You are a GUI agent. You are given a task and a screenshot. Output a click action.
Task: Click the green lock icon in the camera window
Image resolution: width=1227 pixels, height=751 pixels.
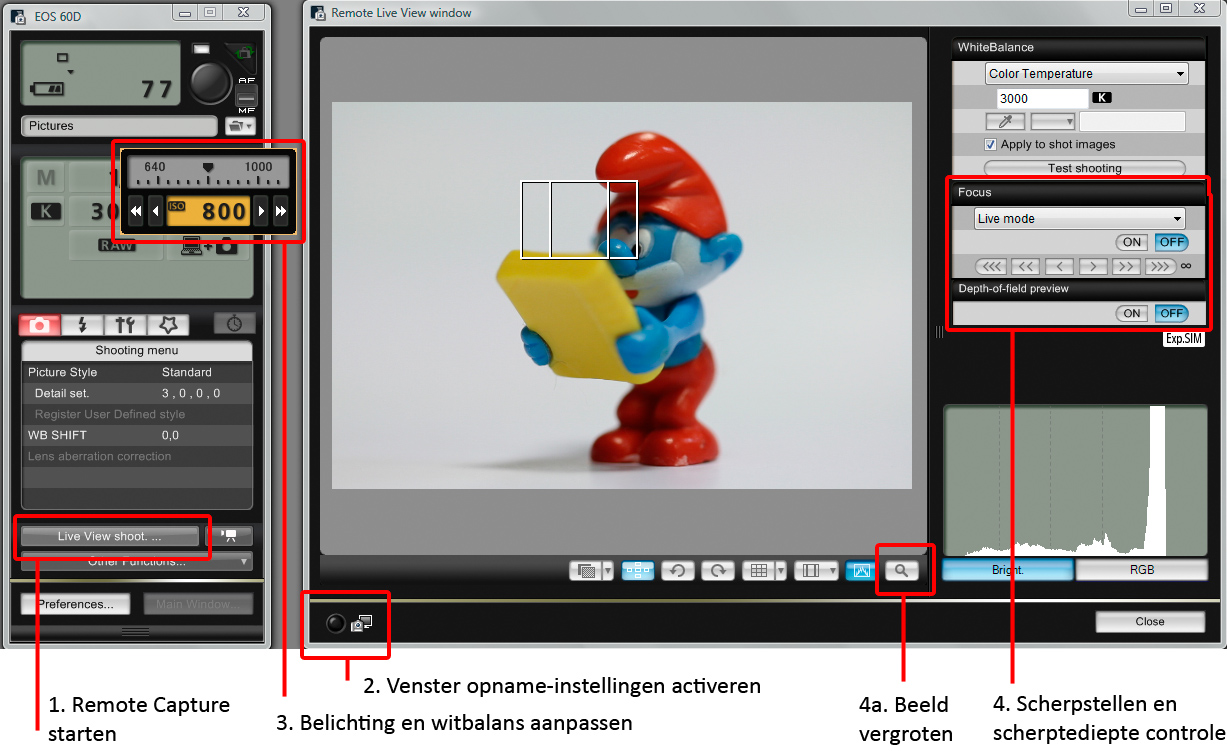click(247, 55)
